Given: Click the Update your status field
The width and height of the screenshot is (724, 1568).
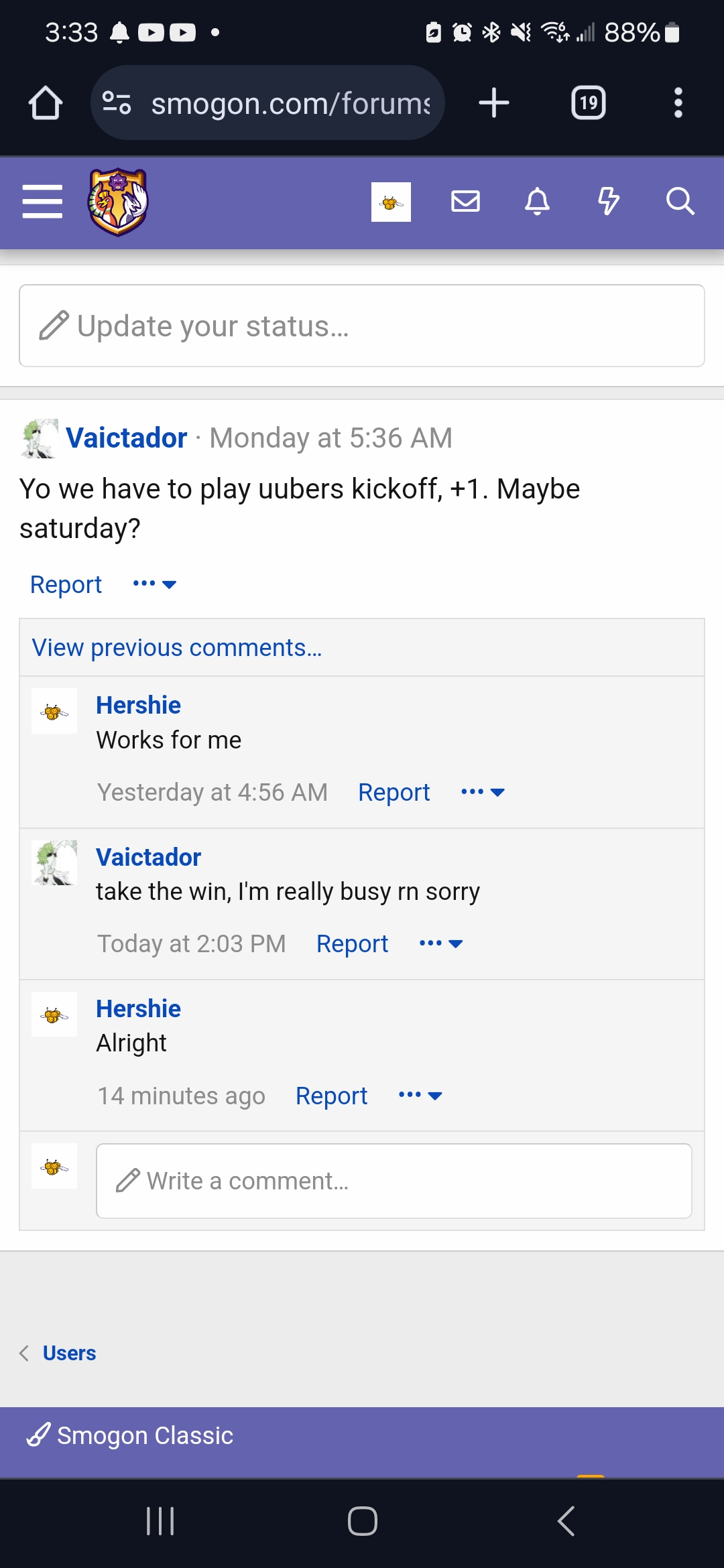Looking at the screenshot, I should pyautogui.click(x=362, y=326).
